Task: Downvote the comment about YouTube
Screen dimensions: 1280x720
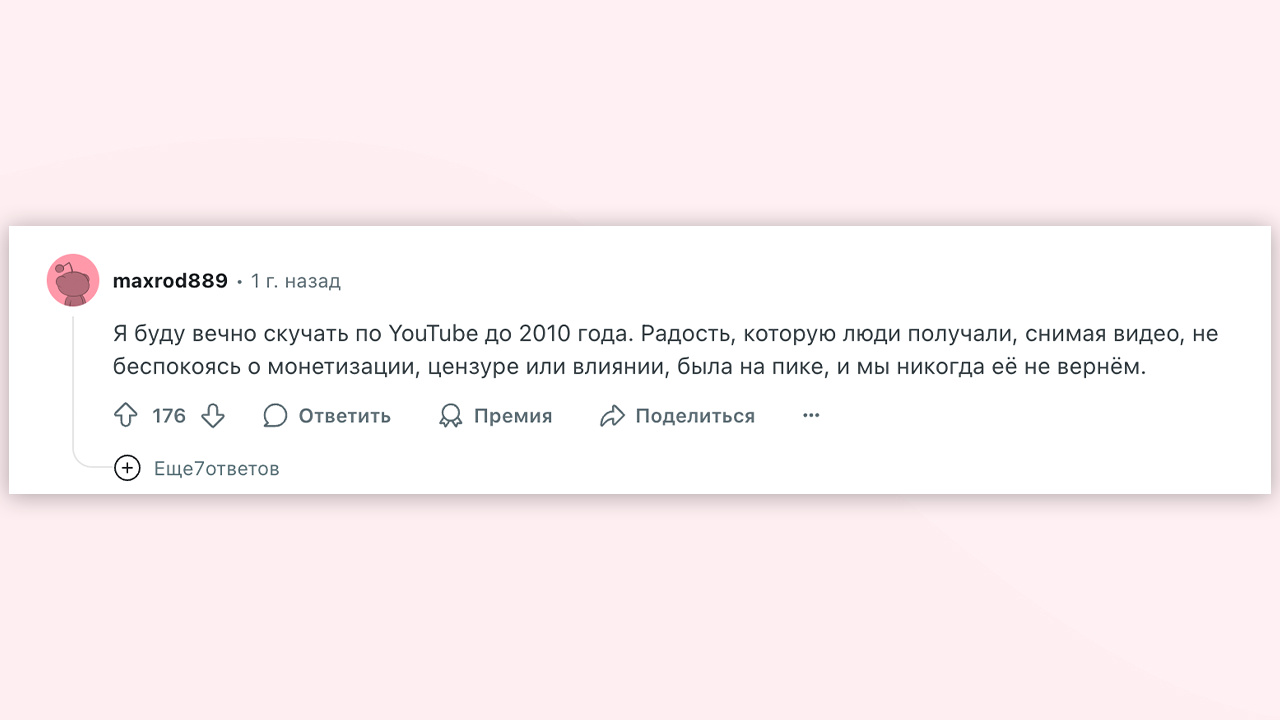Action: (213, 416)
